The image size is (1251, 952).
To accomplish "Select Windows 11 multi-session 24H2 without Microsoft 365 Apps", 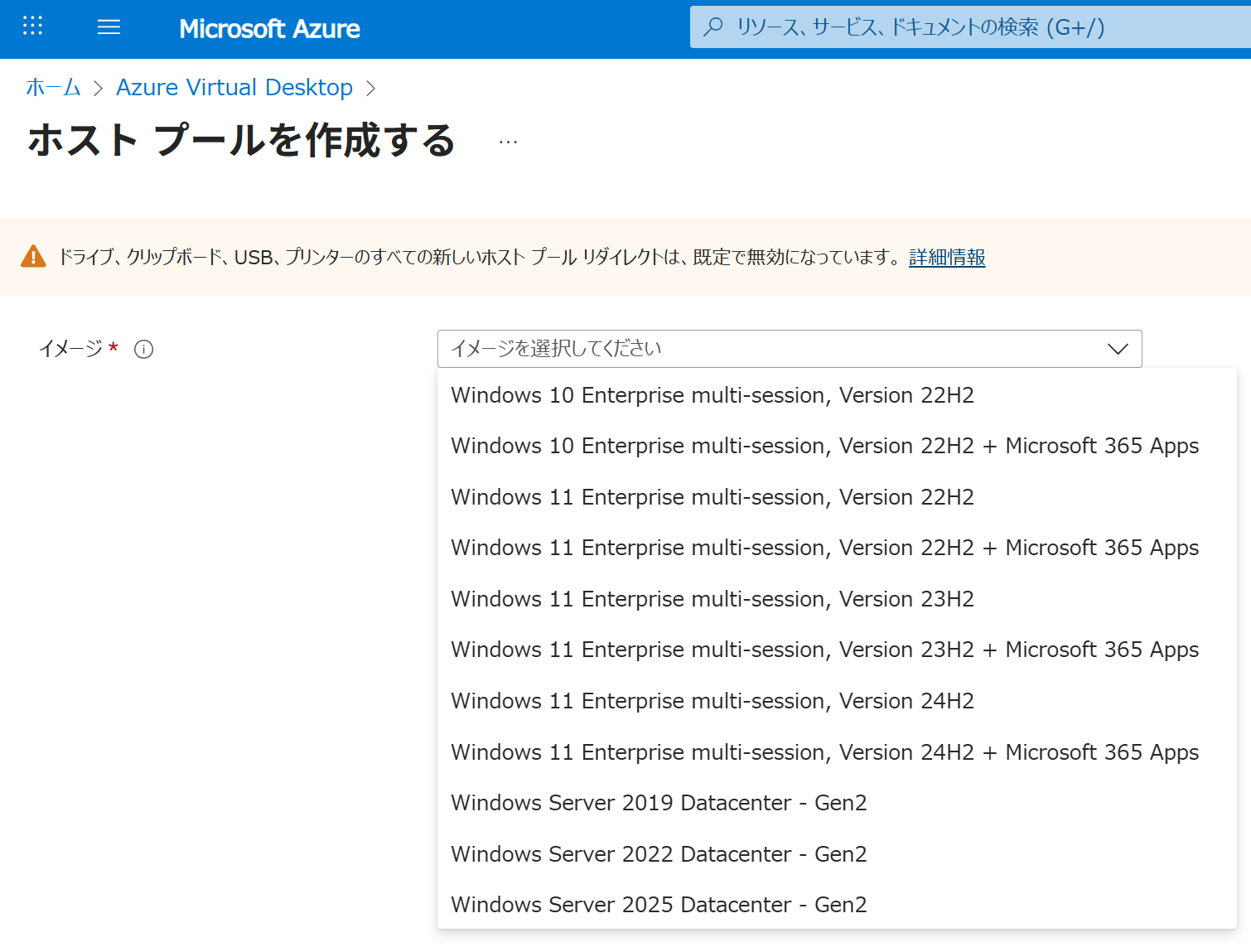I will click(837, 701).
